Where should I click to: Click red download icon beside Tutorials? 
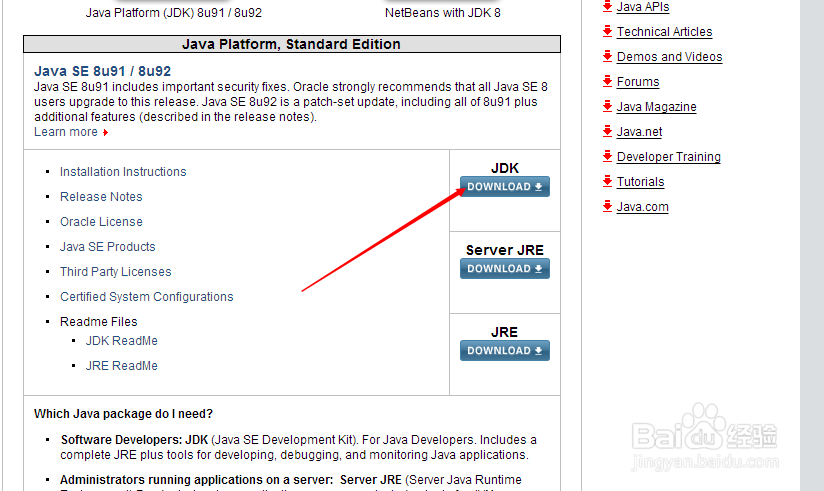click(x=607, y=181)
